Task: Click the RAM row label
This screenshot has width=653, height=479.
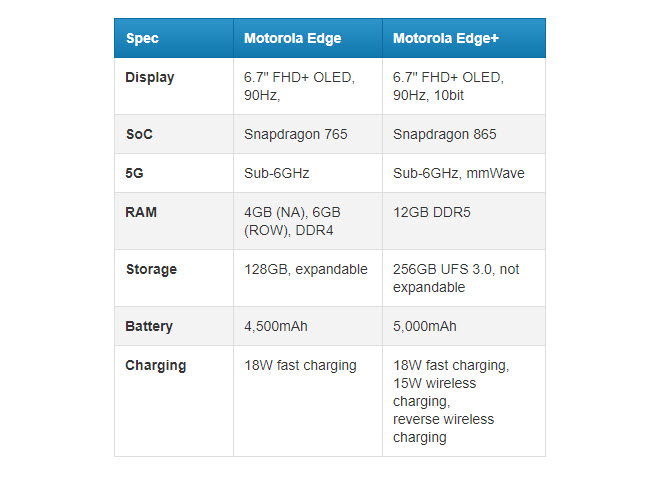Action: click(x=141, y=212)
